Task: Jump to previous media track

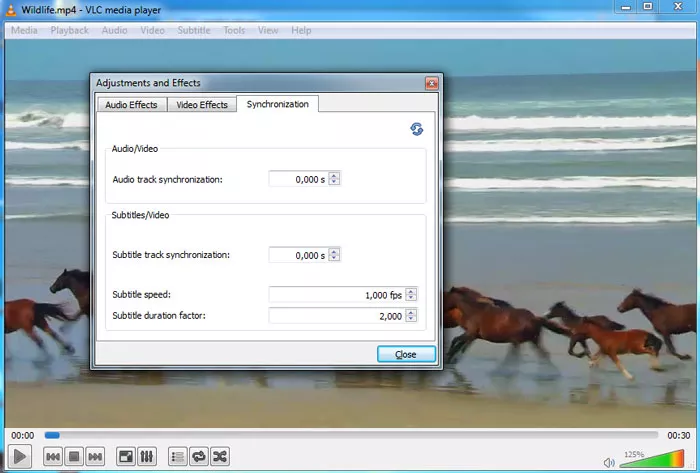Action: [53, 456]
